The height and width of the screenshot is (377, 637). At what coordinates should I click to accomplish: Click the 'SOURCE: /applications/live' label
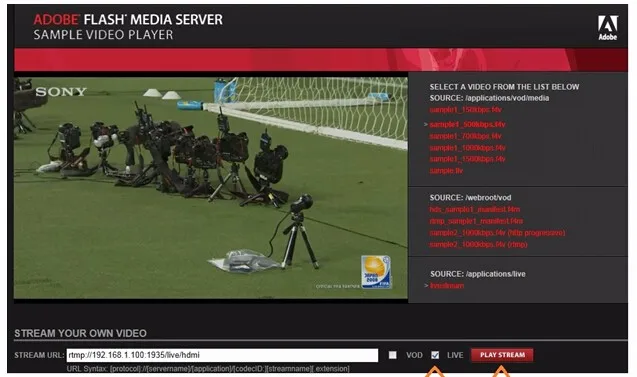click(478, 274)
